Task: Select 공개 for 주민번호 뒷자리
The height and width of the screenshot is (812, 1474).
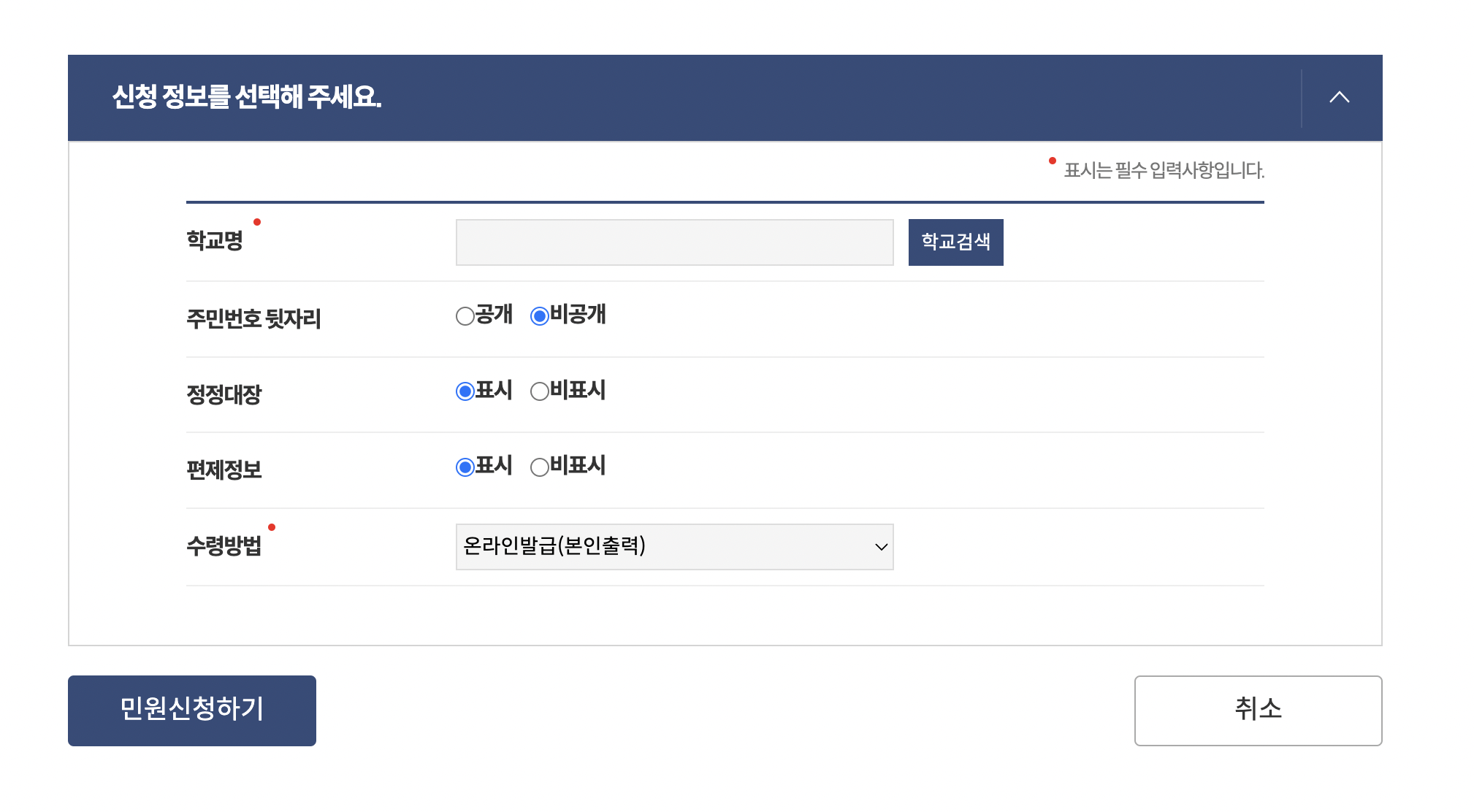Action: [465, 315]
